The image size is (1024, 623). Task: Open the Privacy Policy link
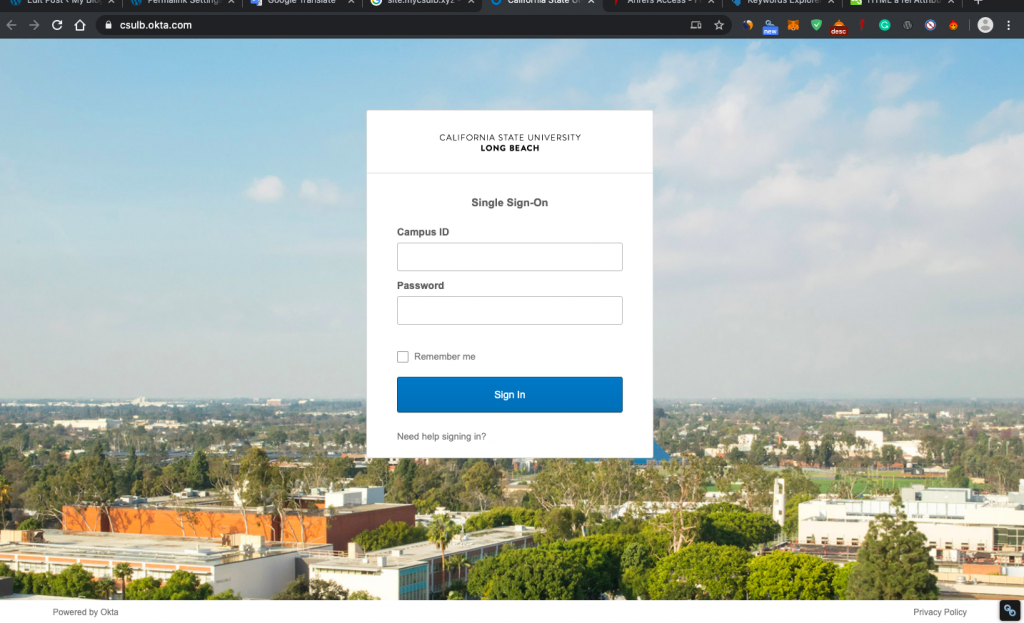coord(940,612)
